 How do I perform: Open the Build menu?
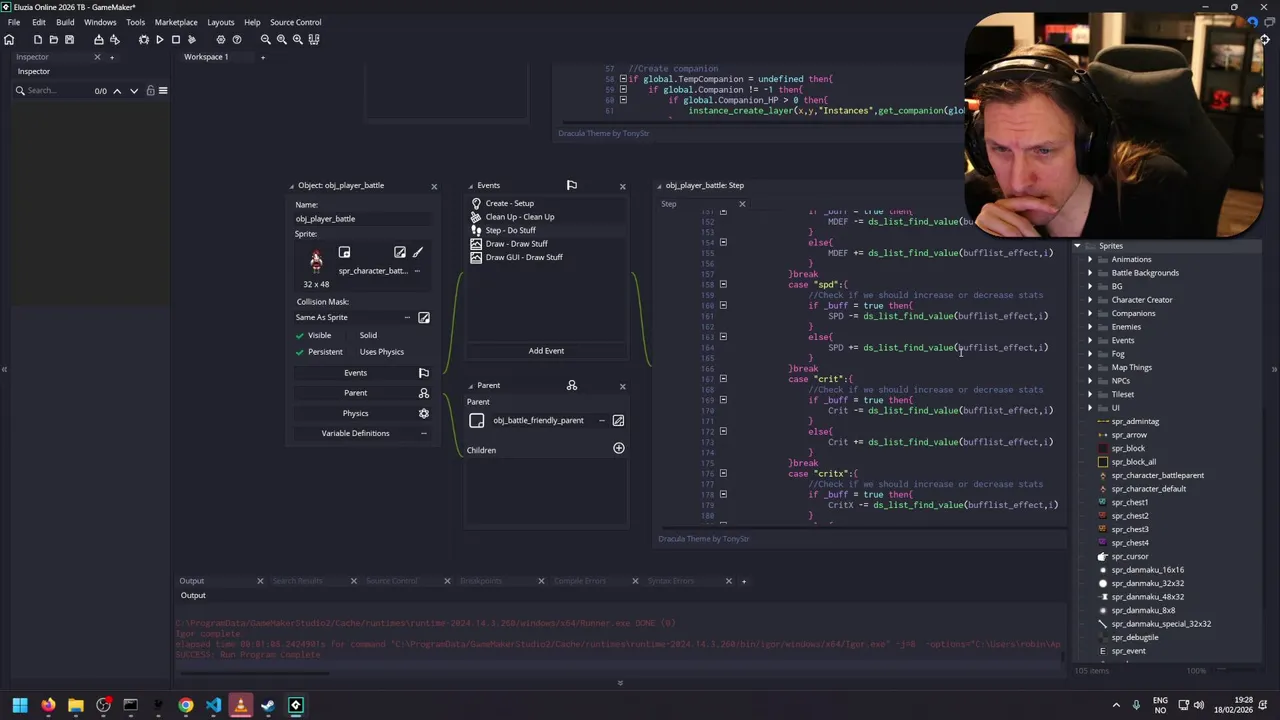(x=65, y=22)
